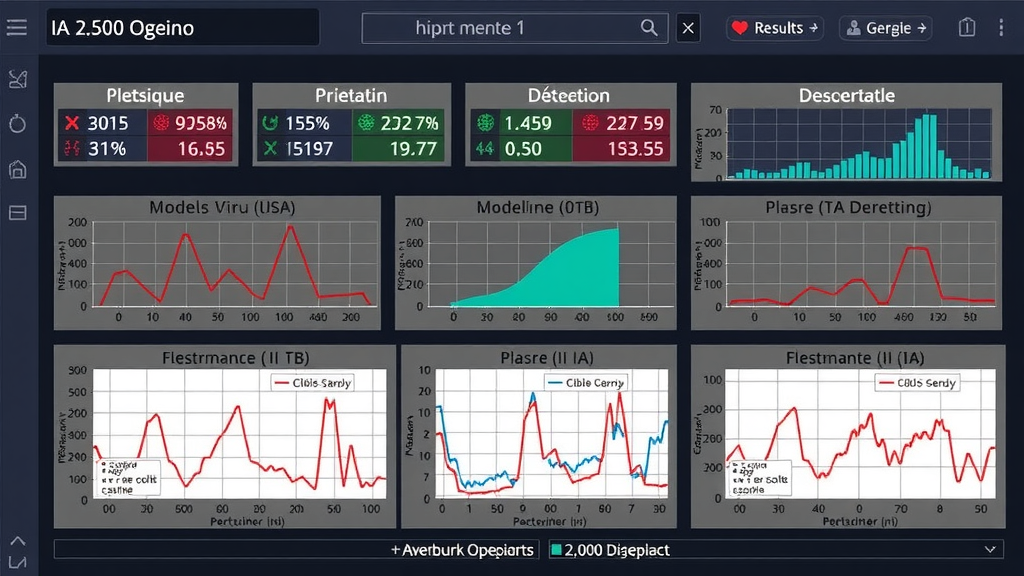Select the panel layout icon in sidebar

17,213
